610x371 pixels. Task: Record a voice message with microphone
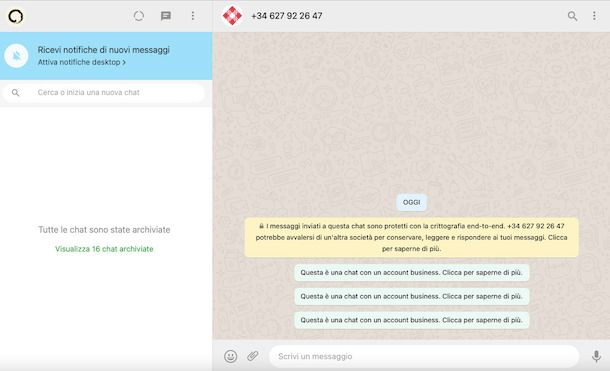pos(596,356)
